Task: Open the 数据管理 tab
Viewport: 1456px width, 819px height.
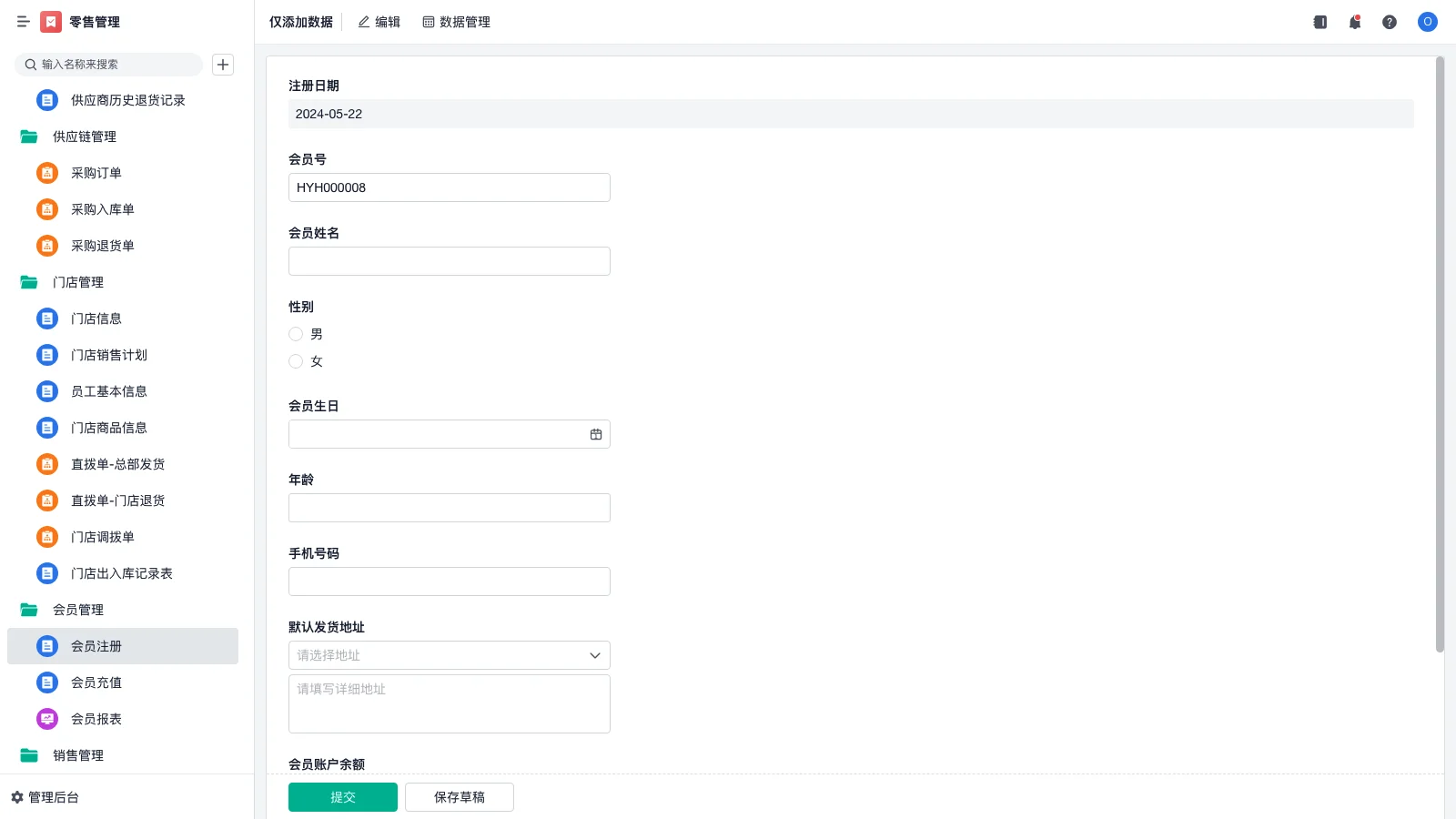Action: coord(456,22)
